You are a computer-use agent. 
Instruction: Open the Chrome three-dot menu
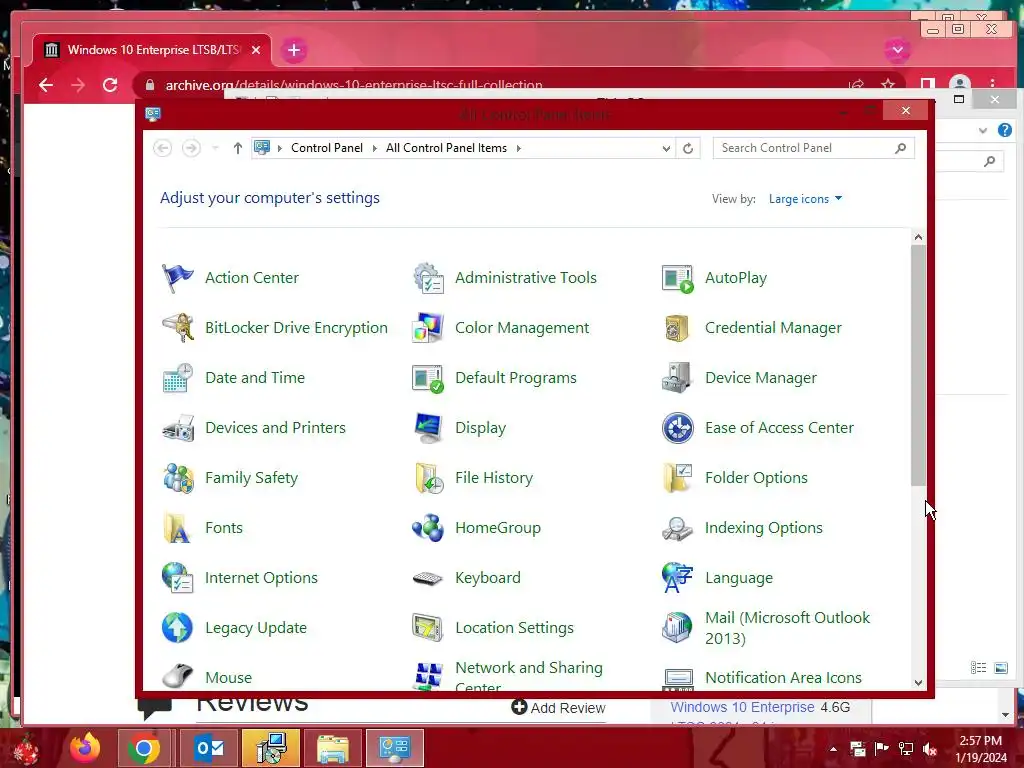tap(992, 85)
